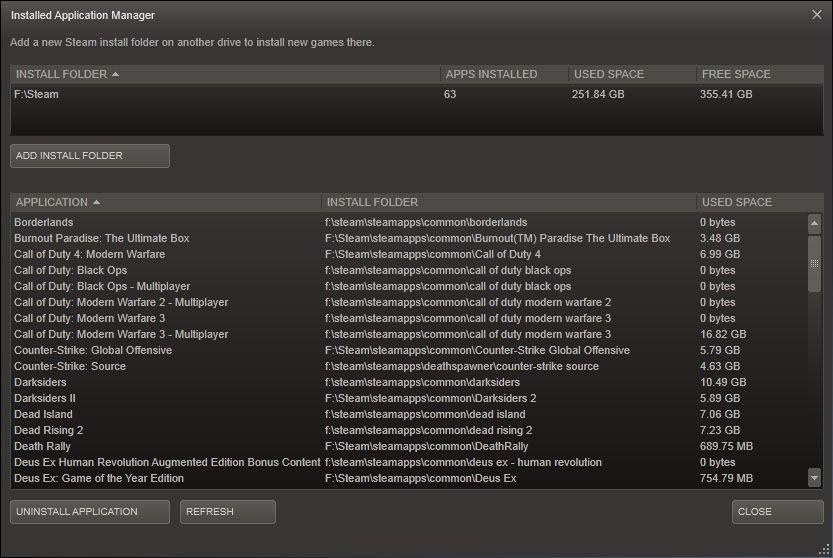Select the Darksiders application row
Viewport: 833px width, 558px height.
pyautogui.click(x=409, y=382)
